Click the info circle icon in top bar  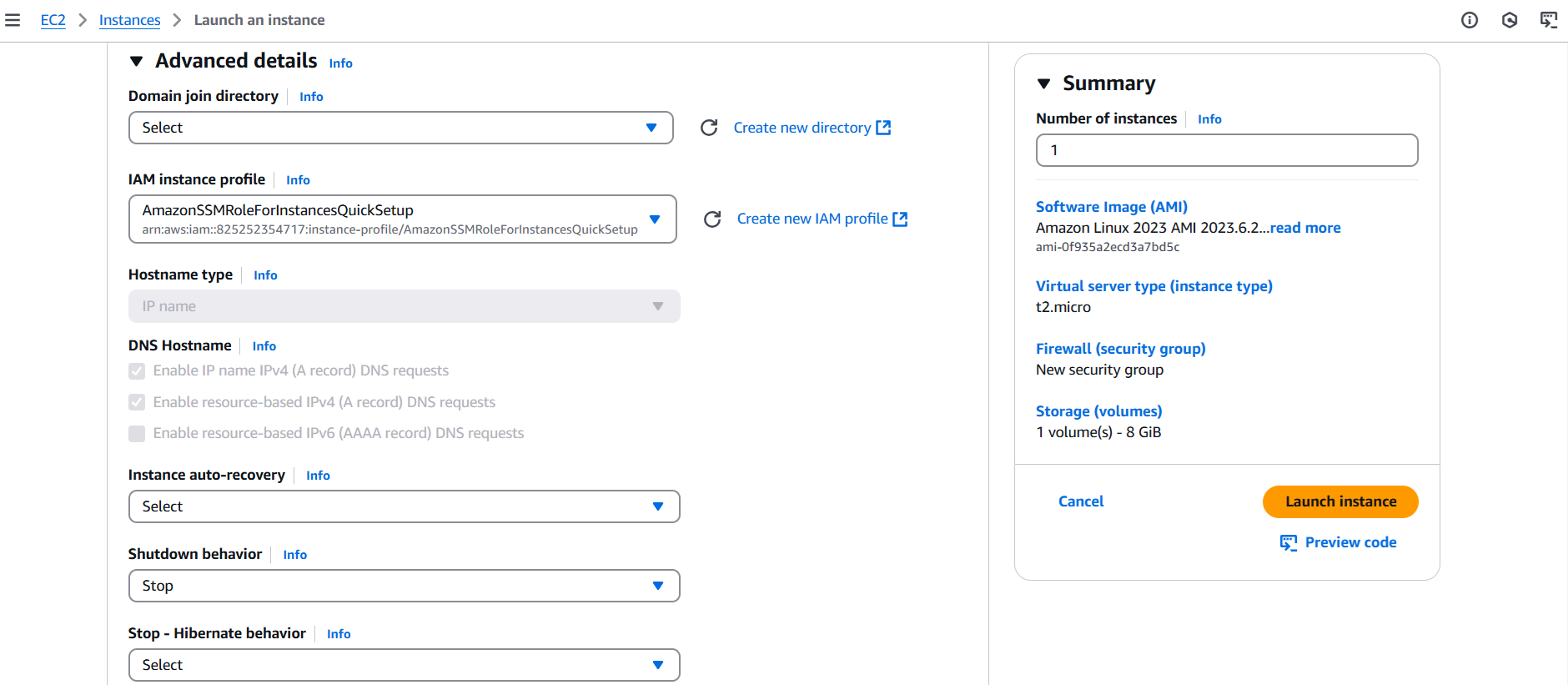coord(1470,20)
